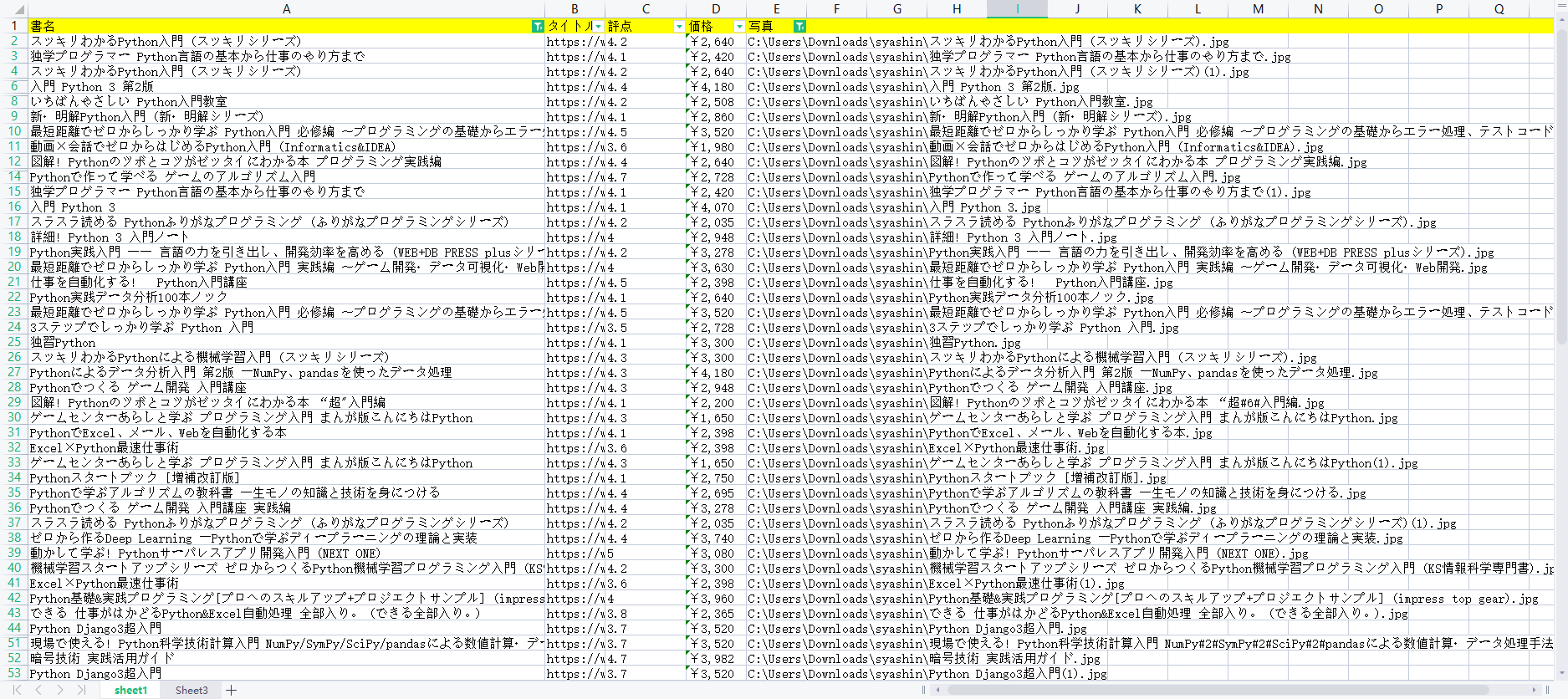Select cell '暗号技術 実践活用ガイド'
The image size is (1568, 699).
click(x=287, y=658)
